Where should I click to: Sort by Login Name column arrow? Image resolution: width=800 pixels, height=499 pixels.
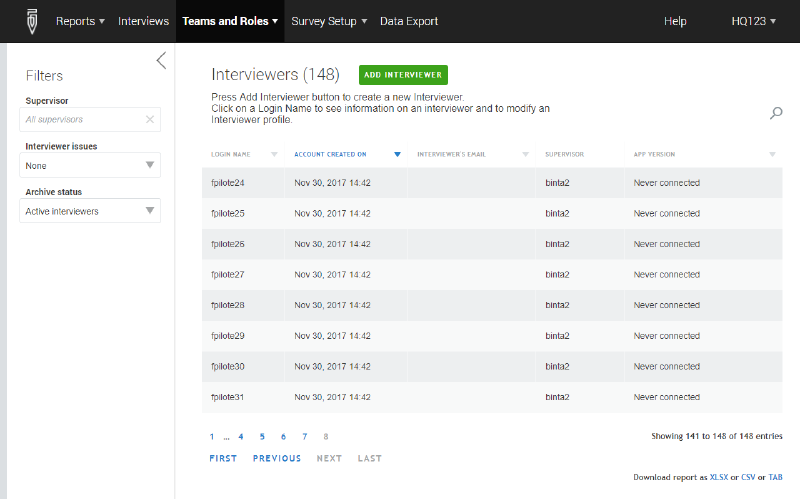coord(274,155)
